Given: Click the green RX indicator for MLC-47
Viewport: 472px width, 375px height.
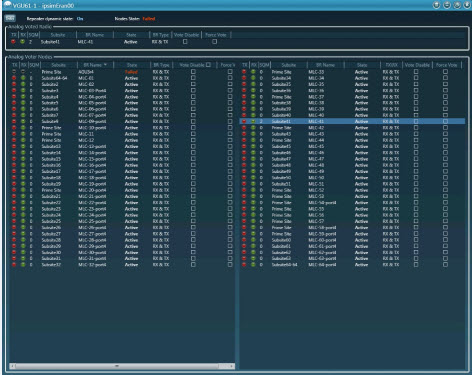Looking at the screenshot, I should click(x=253, y=159).
